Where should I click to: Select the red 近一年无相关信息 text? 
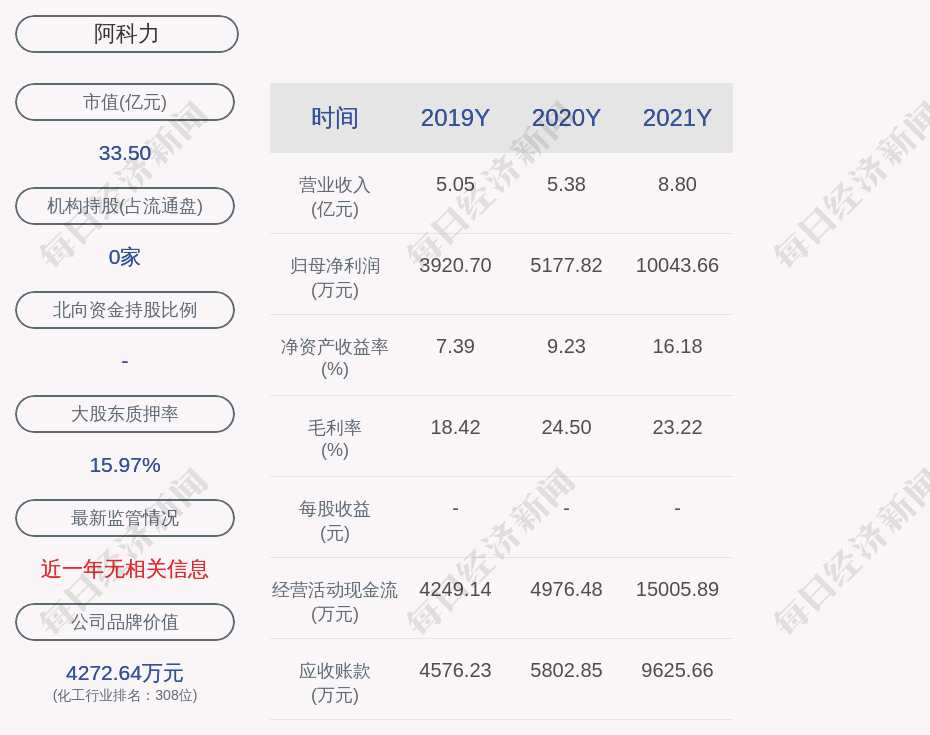click(x=125, y=569)
